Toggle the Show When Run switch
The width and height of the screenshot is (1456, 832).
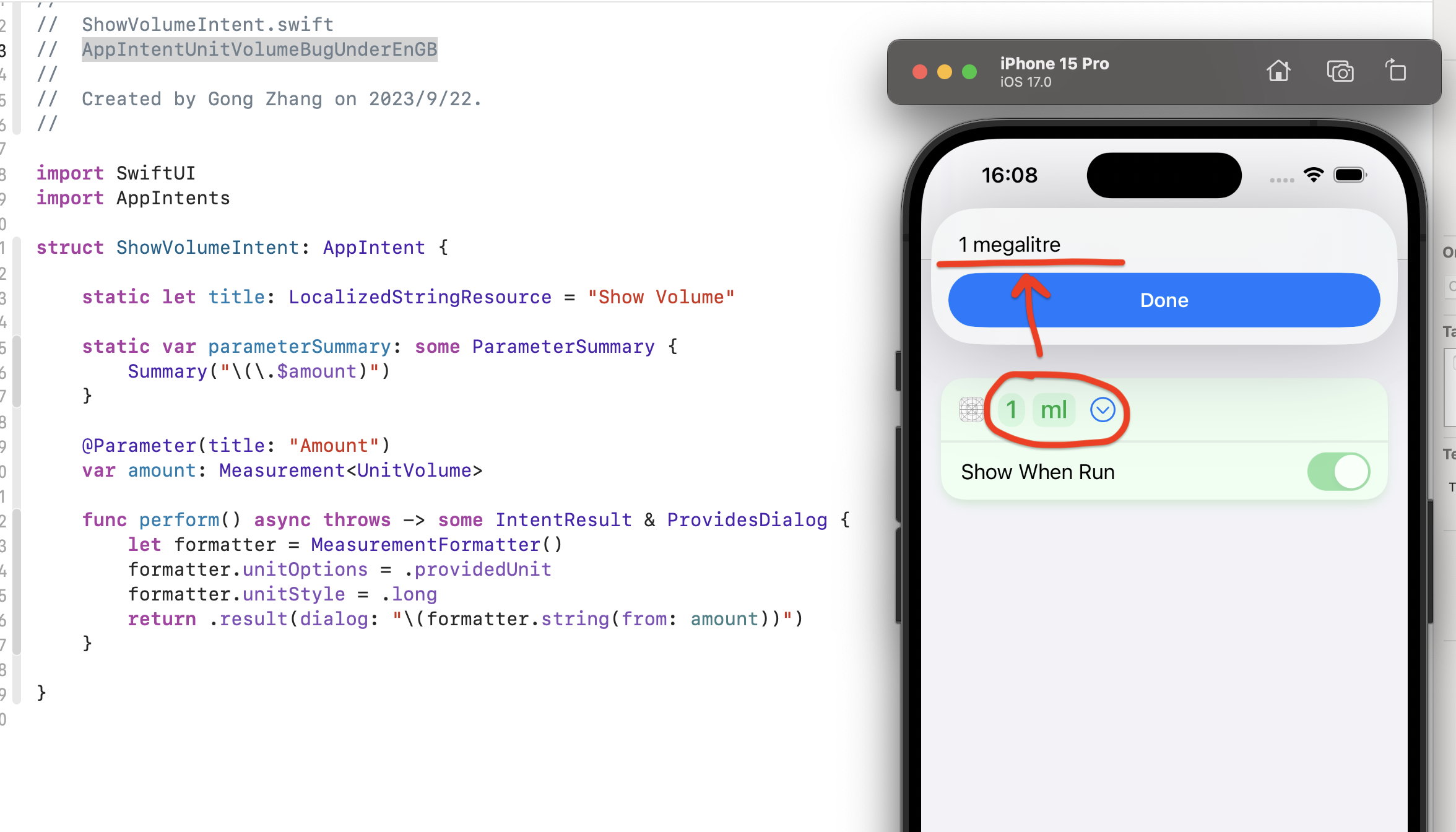1338,472
